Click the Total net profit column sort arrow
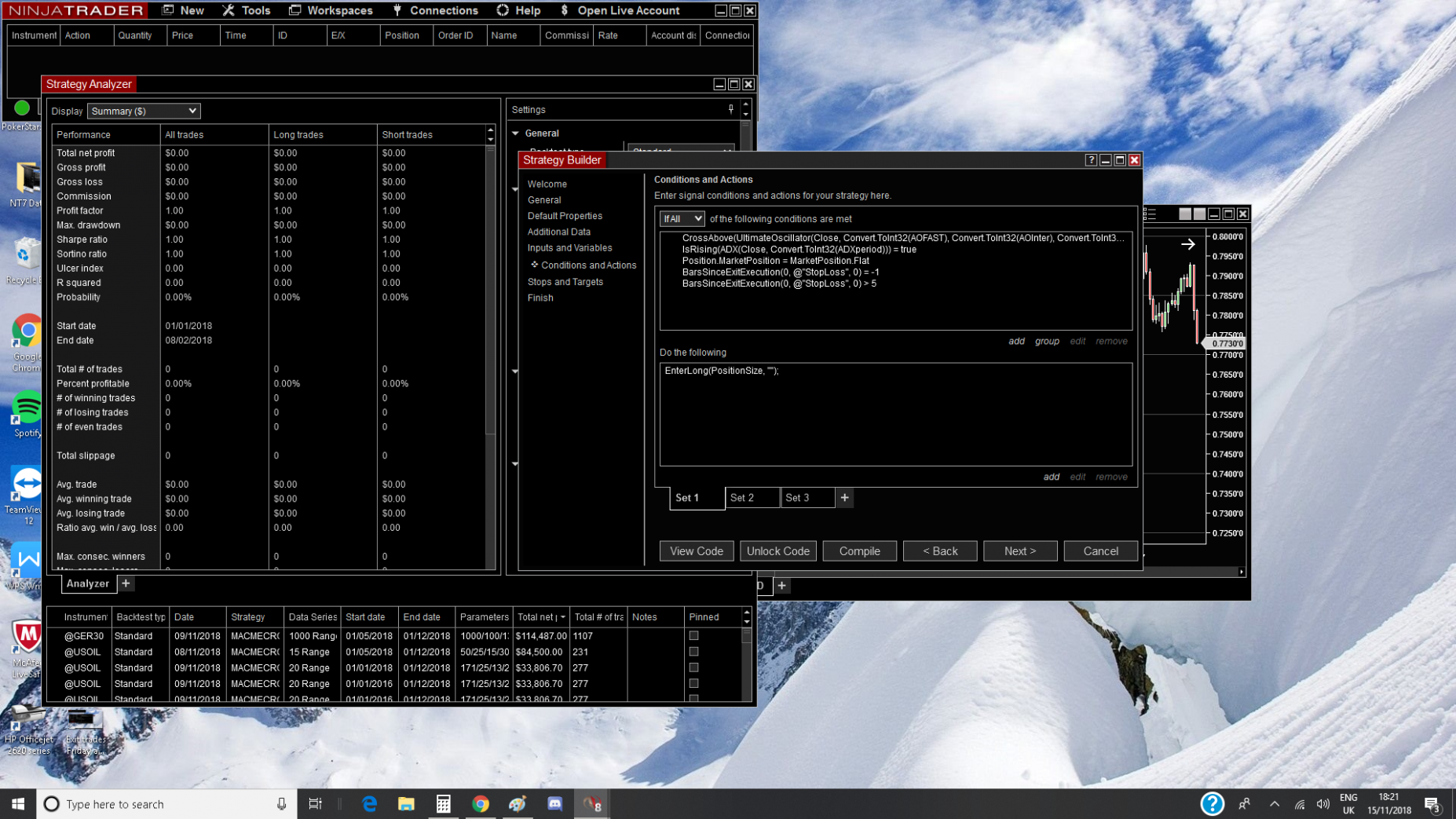 click(x=562, y=617)
